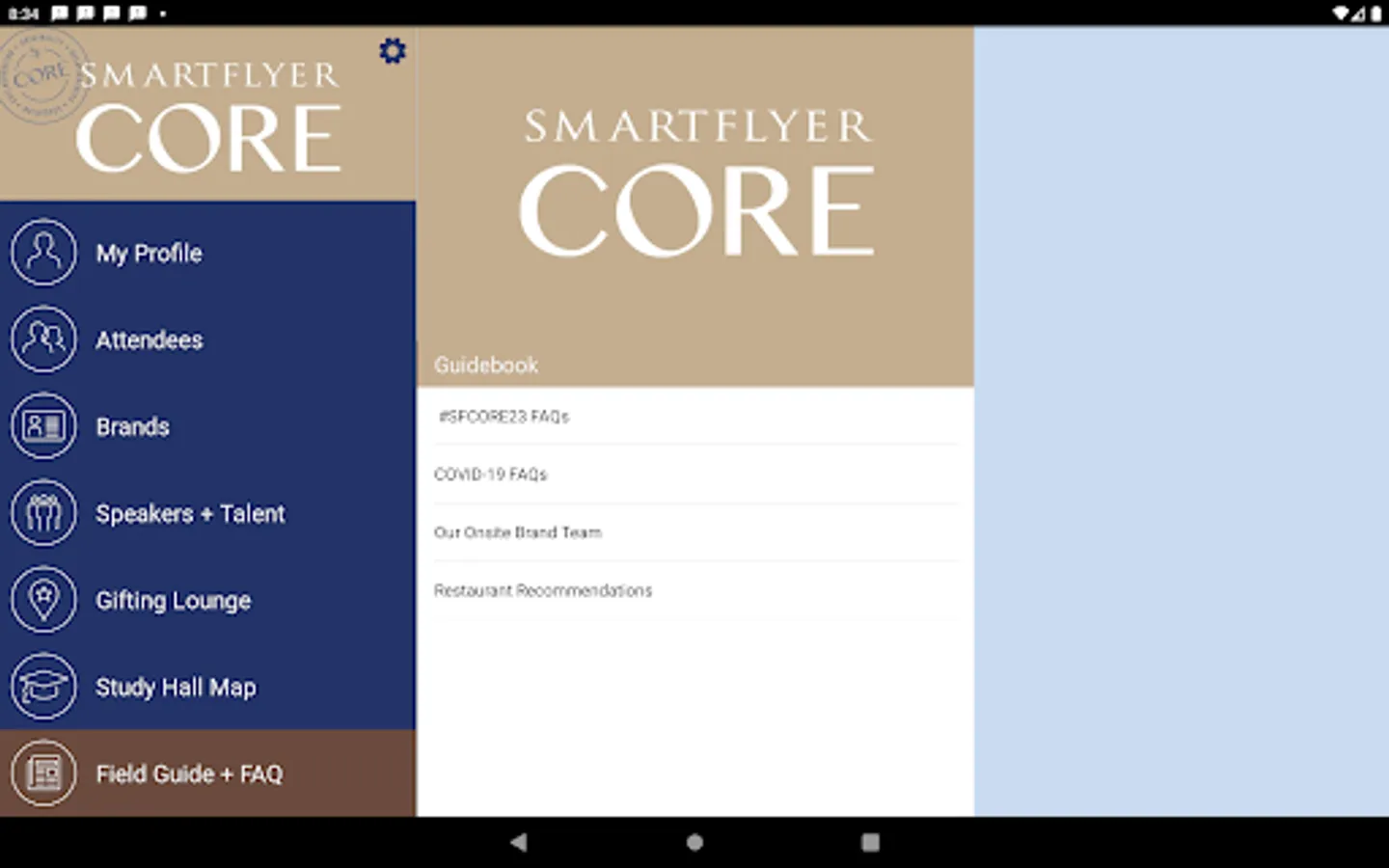Screen dimensions: 1389x868
Task: Click the Guidebook header label
Action: 486,366
